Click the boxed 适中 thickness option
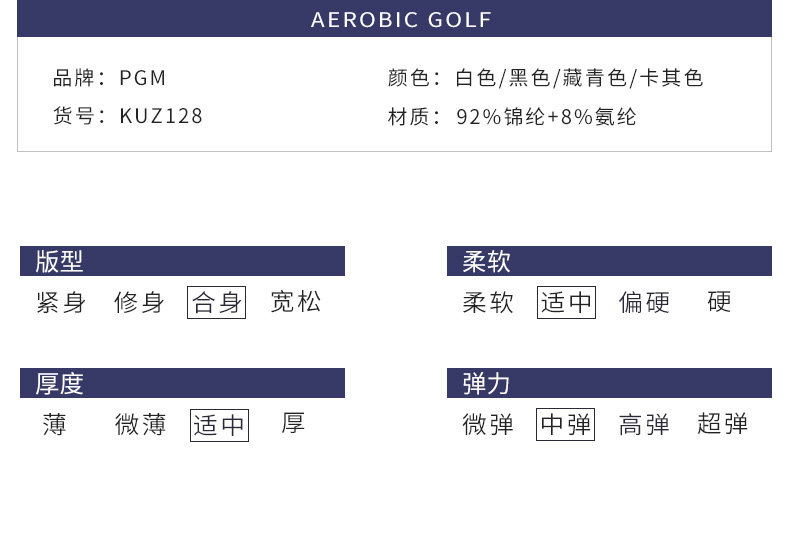The image size is (790, 560). point(219,425)
